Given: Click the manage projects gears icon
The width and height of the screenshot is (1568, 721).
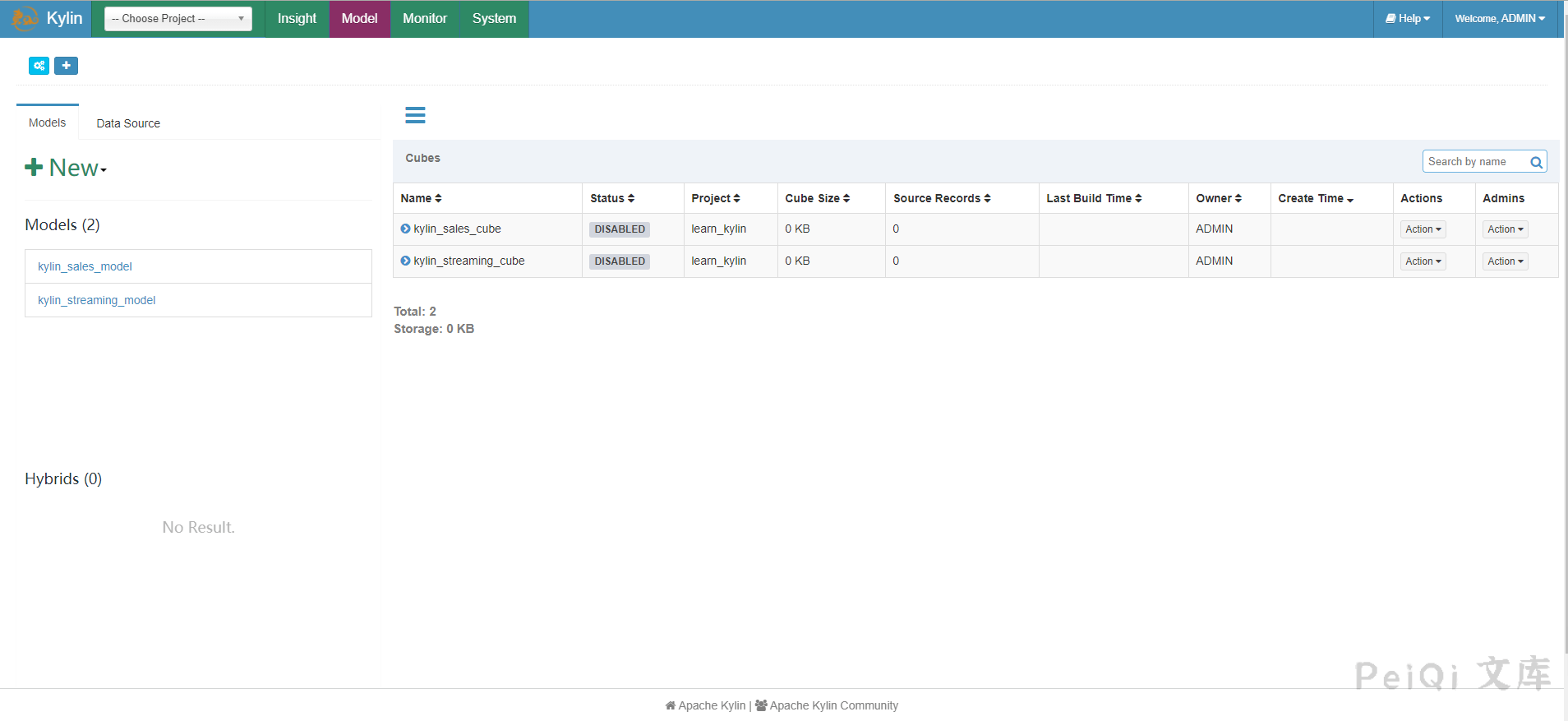Looking at the screenshot, I should pyautogui.click(x=39, y=66).
